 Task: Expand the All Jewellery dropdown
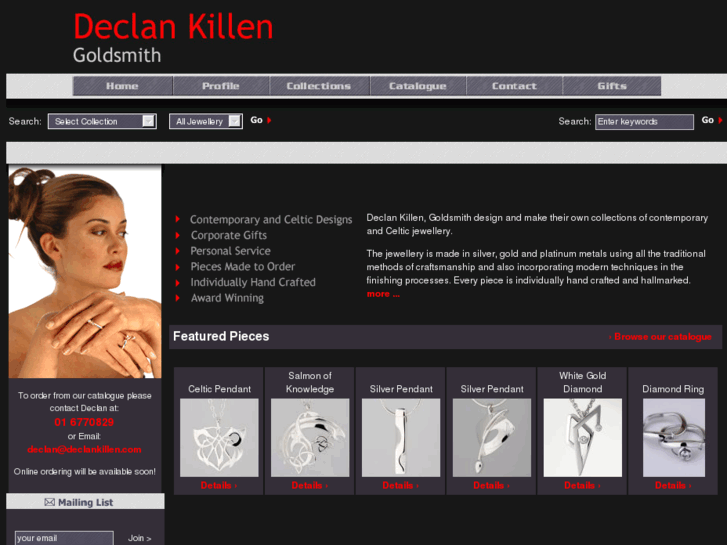[x=206, y=122]
